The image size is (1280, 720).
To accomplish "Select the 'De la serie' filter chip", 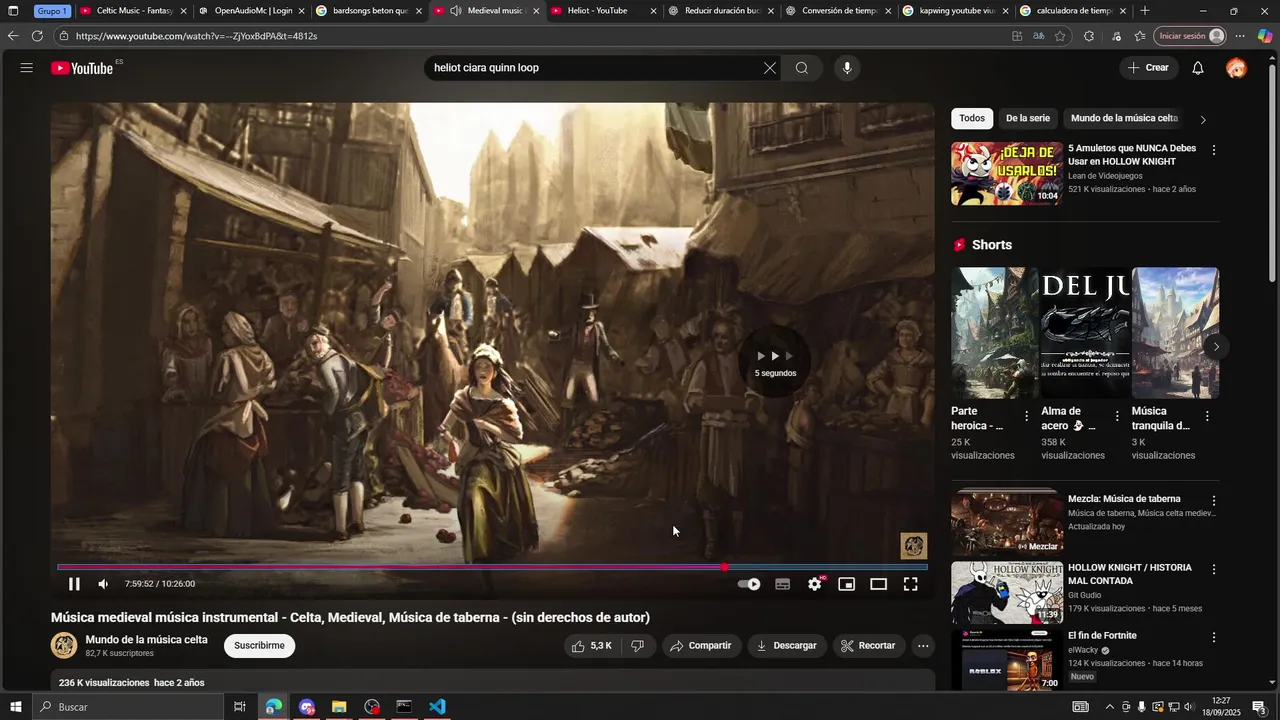I will (x=1028, y=118).
